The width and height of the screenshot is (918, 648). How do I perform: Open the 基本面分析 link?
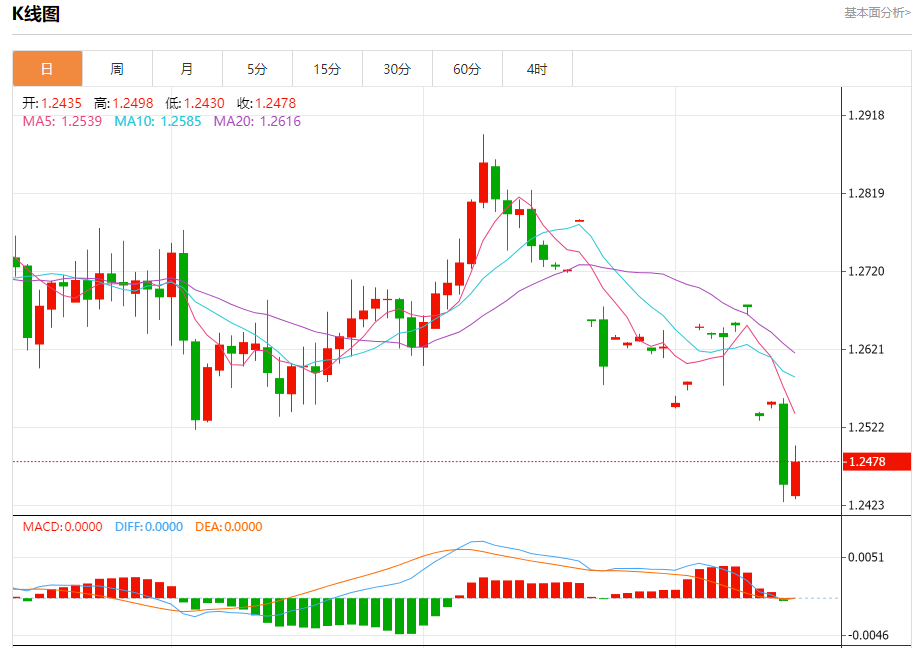click(x=877, y=13)
